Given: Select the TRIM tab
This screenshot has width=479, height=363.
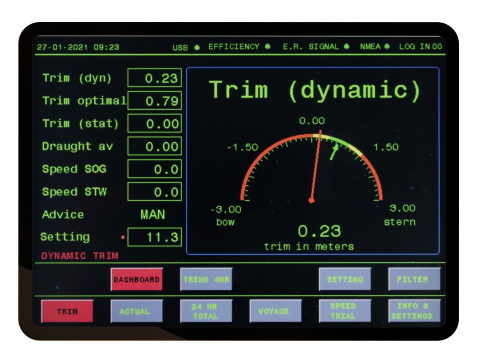Looking at the screenshot, I should [67, 311].
